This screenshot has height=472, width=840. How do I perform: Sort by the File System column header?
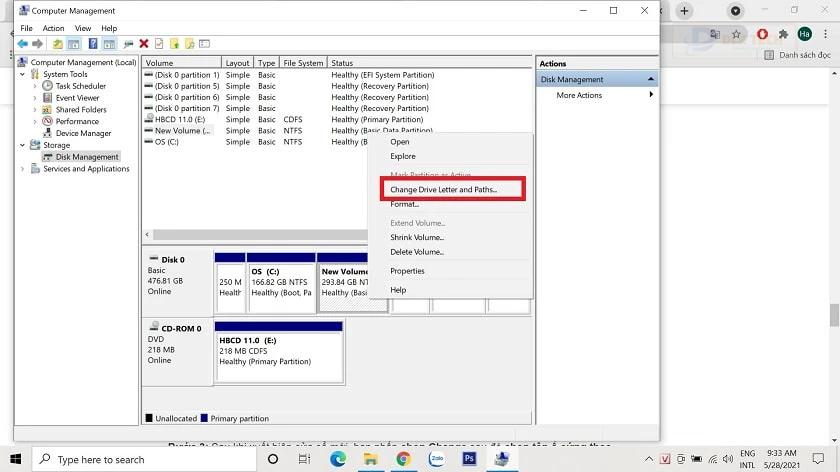[x=303, y=63]
